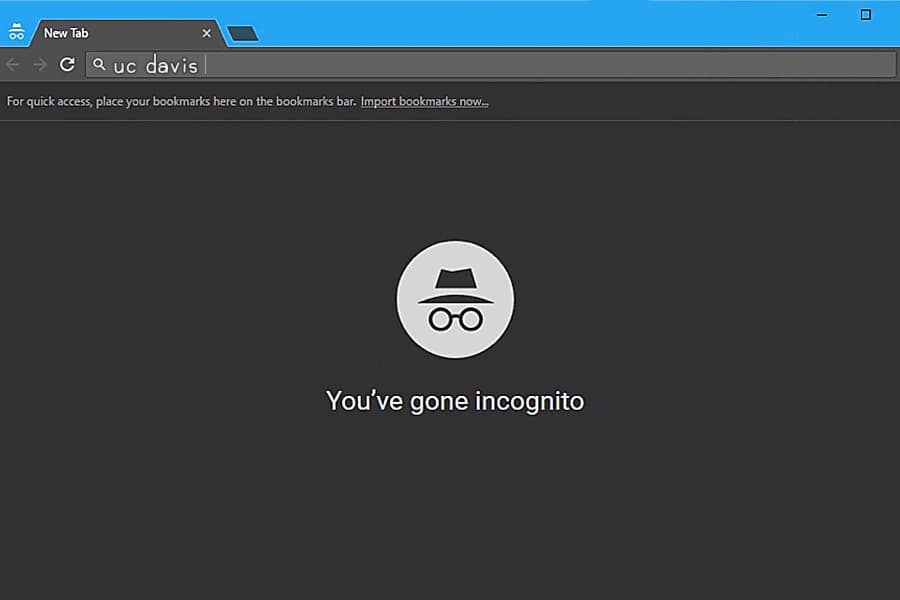Click the "Import bookmarks now..." link
The height and width of the screenshot is (600, 900).
(x=424, y=101)
